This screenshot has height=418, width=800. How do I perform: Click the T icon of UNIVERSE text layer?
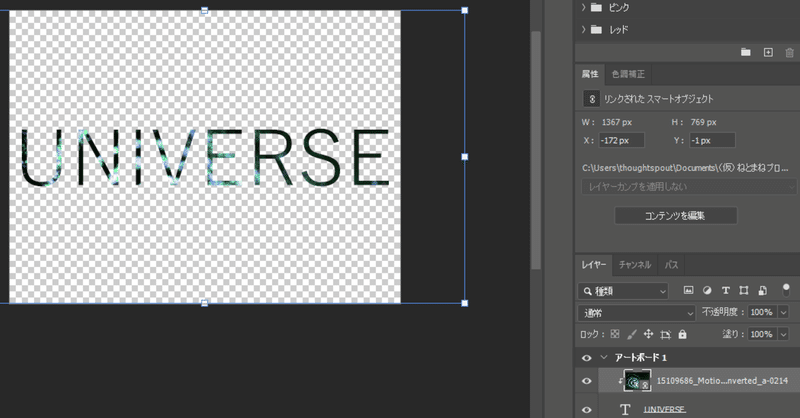(x=625, y=409)
